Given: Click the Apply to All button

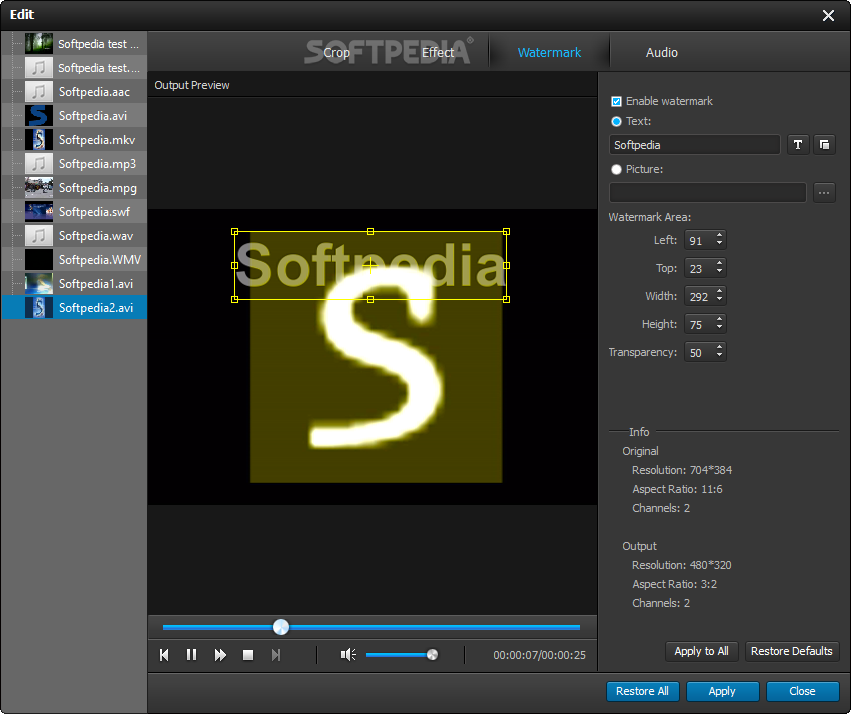Looking at the screenshot, I should [701, 651].
